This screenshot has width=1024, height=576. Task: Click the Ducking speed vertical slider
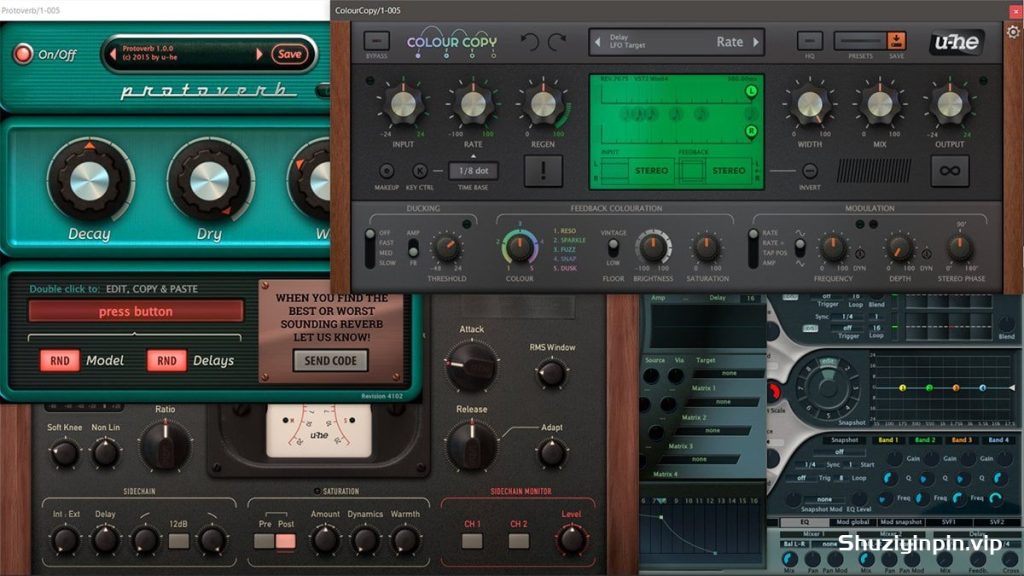point(370,248)
